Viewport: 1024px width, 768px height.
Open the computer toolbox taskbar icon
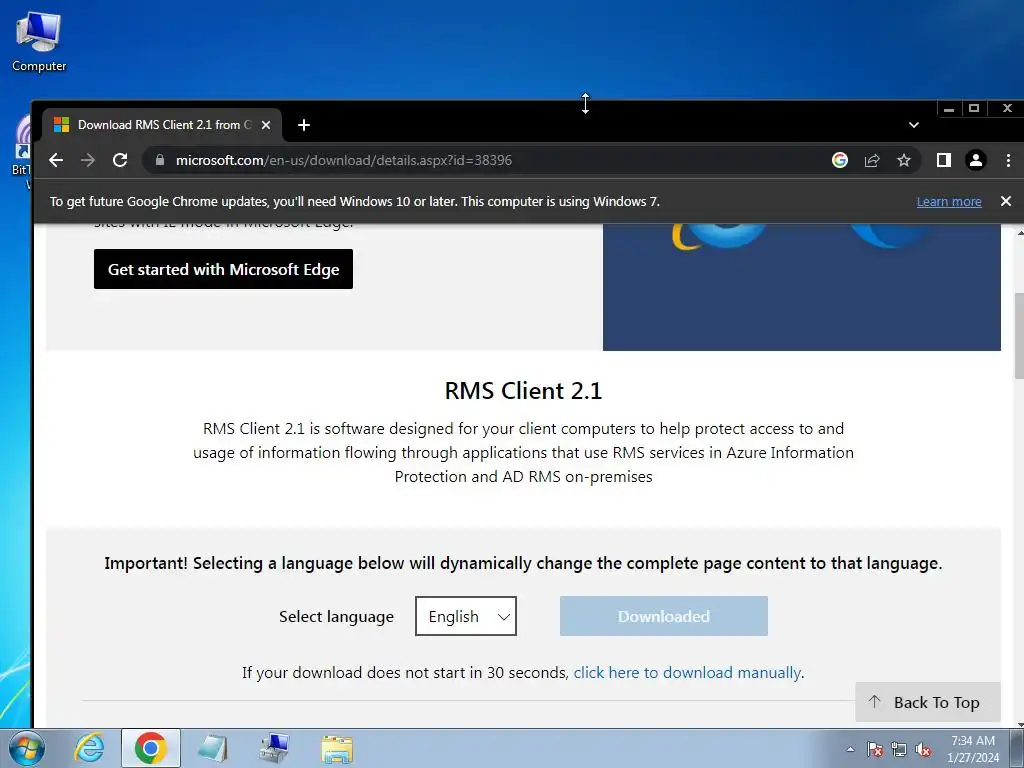(274, 748)
